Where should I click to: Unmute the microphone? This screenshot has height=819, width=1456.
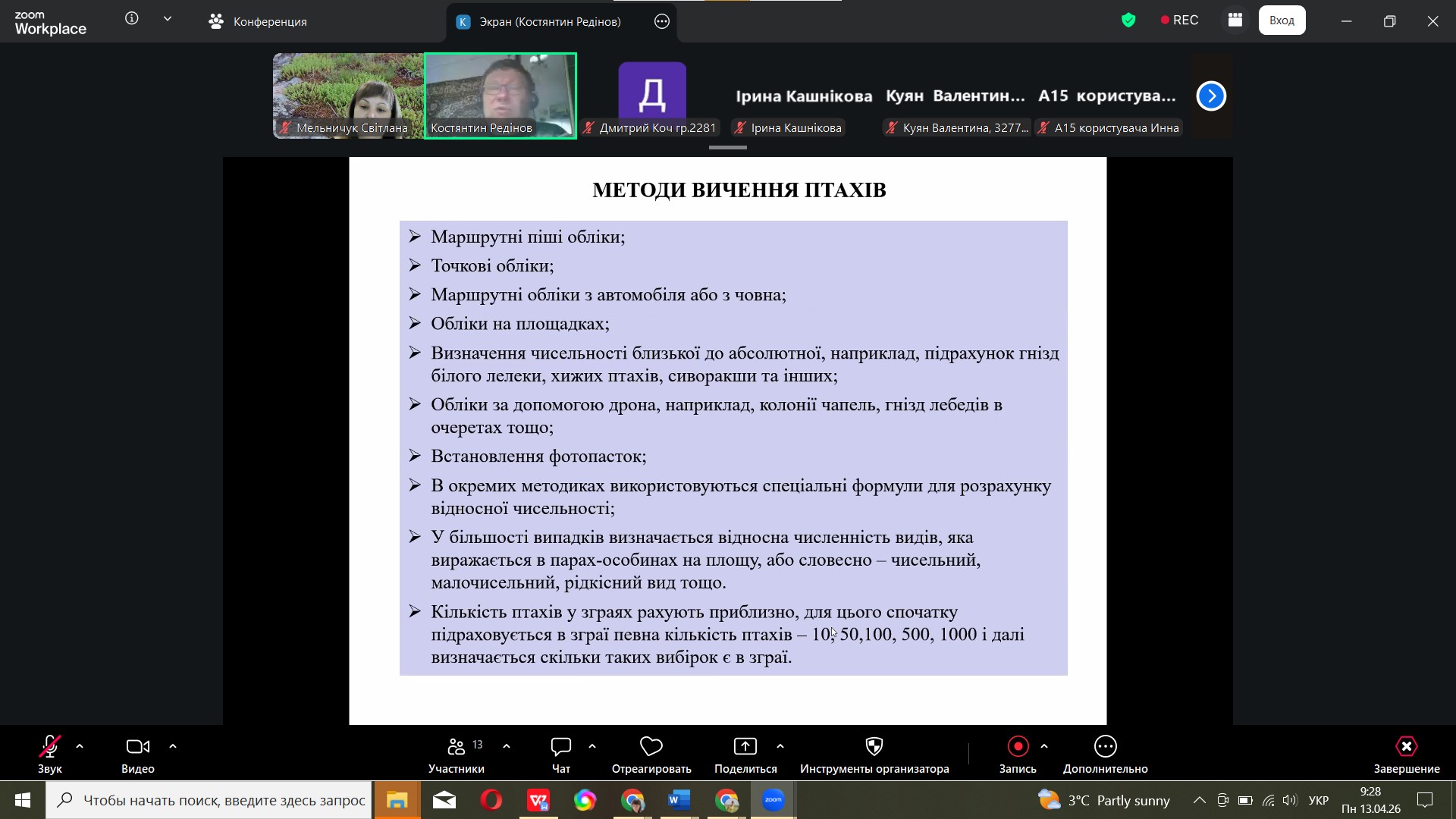pos(50,747)
